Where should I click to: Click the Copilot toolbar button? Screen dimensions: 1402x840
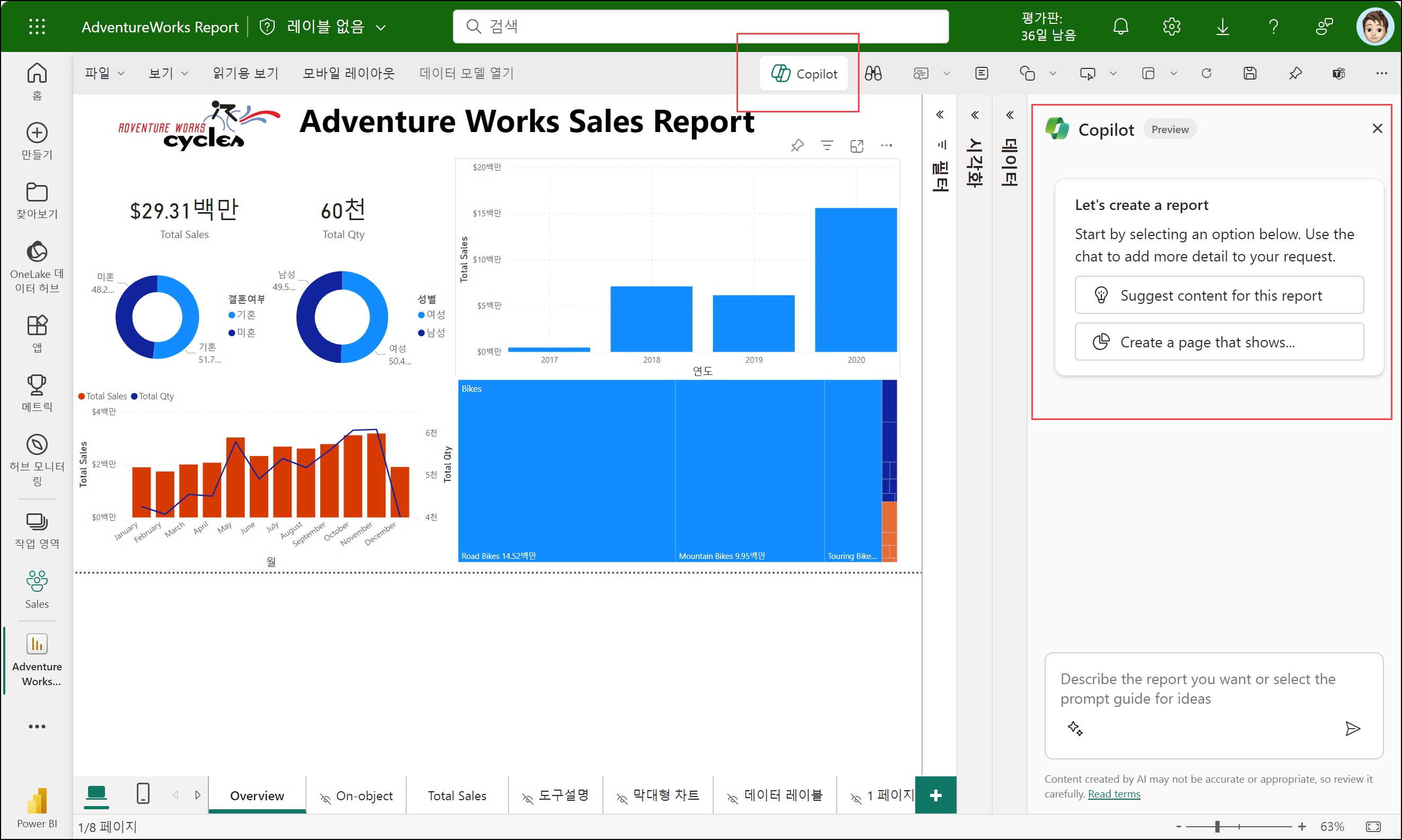tap(804, 74)
